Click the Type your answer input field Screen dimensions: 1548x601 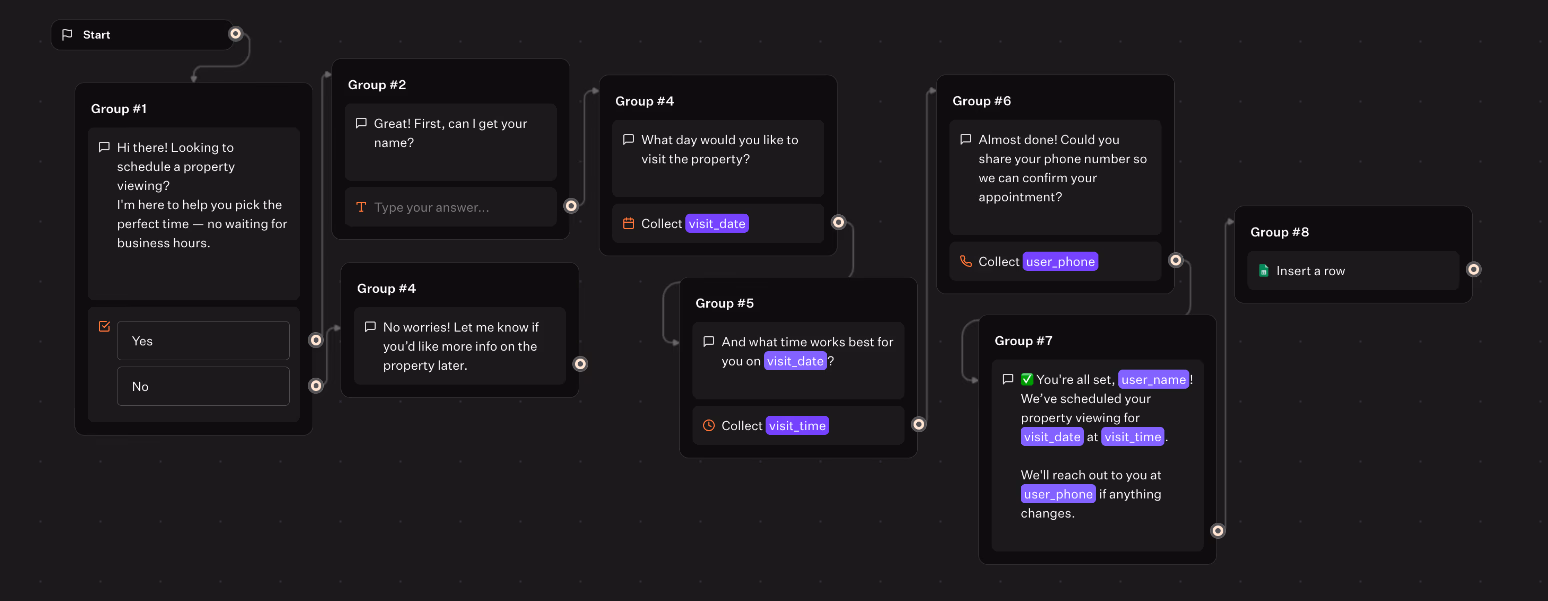pyautogui.click(x=460, y=208)
